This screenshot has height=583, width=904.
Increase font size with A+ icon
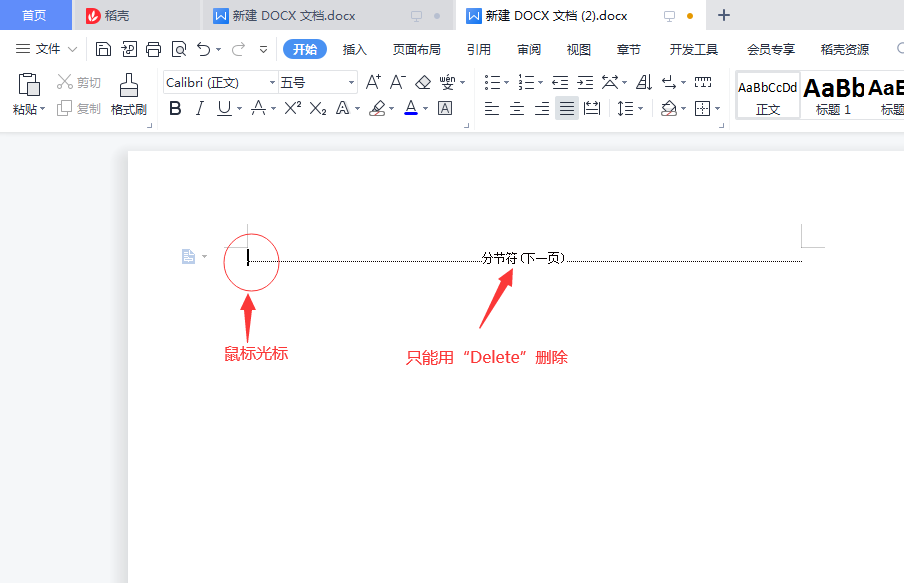click(x=373, y=82)
